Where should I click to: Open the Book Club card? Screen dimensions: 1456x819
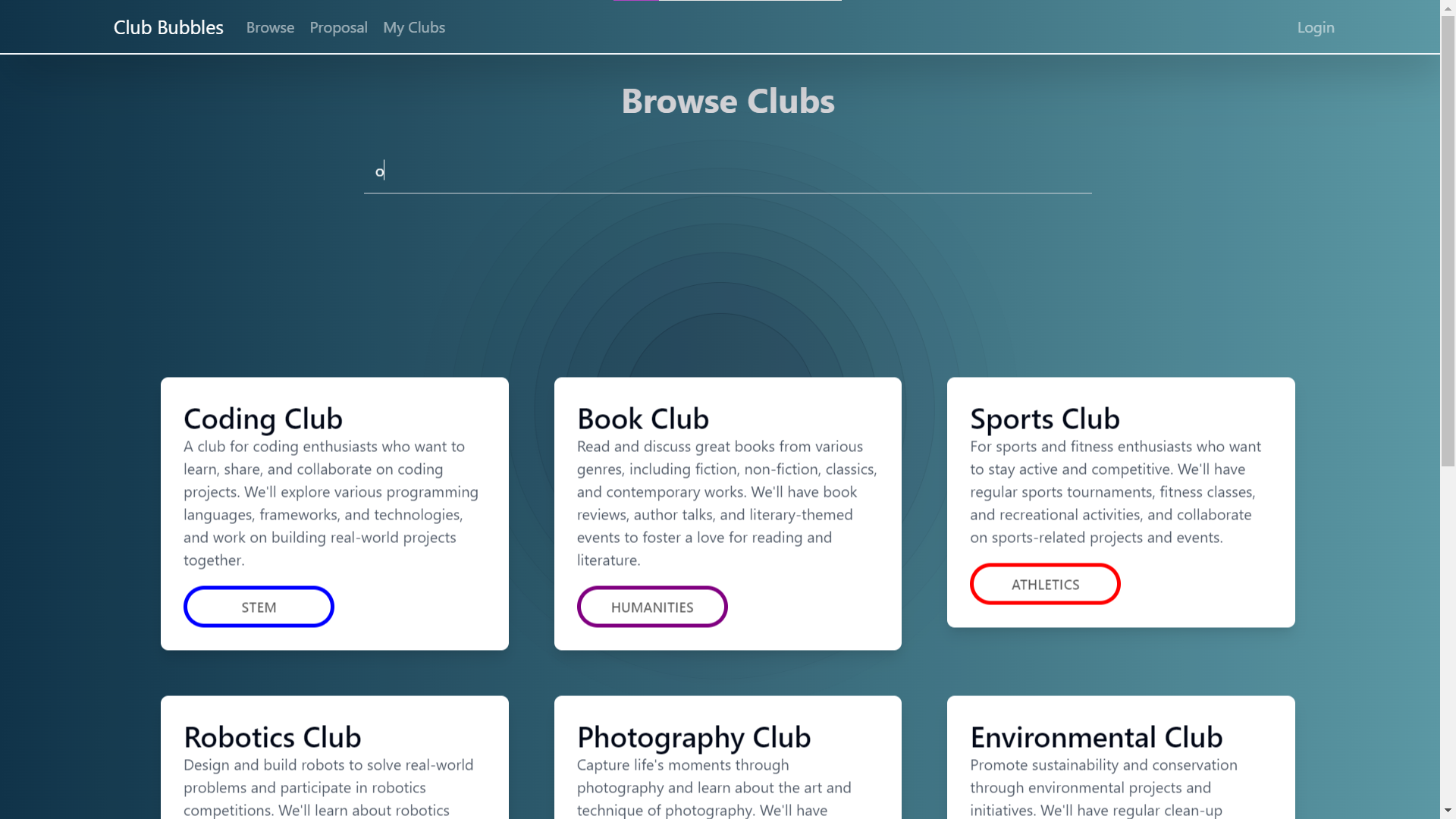pyautogui.click(x=727, y=513)
